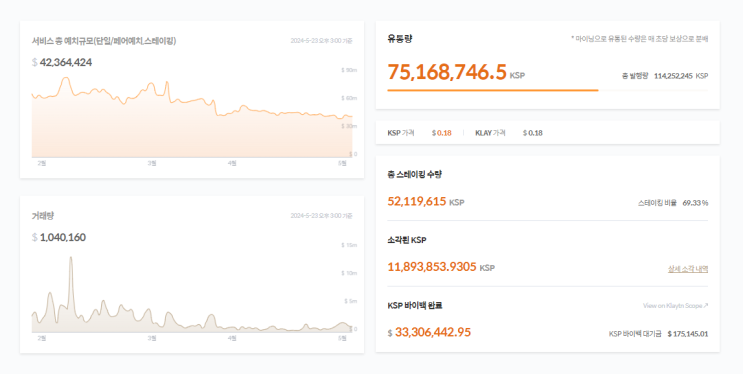Click the KSP 바이백 완료 heading
743x374 pixels.
415,305
